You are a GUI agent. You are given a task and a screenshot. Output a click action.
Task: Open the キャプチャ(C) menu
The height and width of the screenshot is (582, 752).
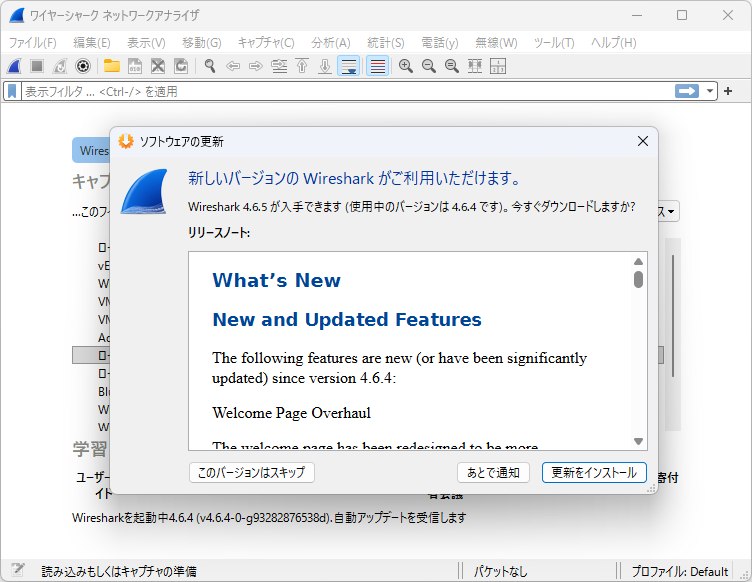point(266,43)
